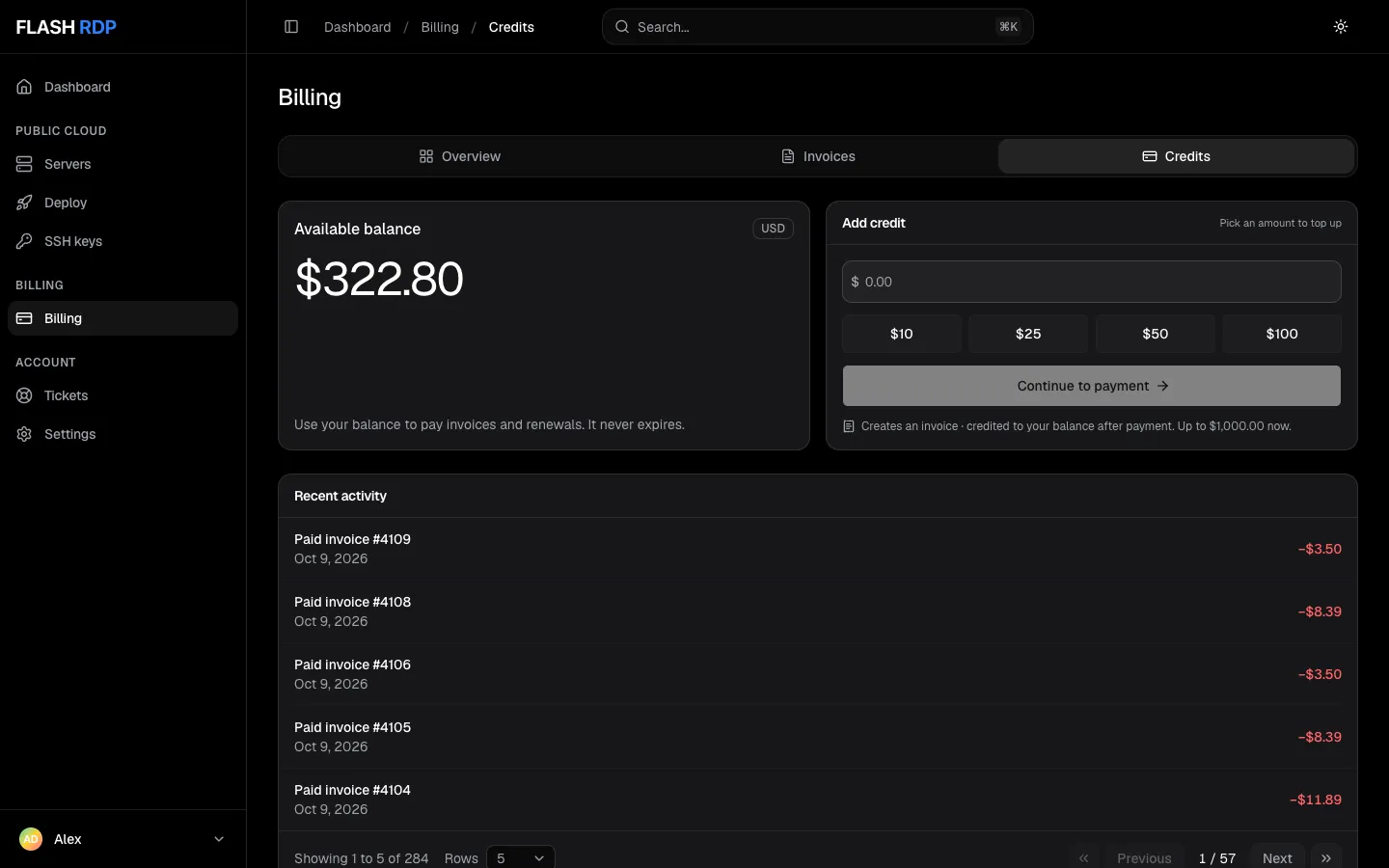This screenshot has height=868, width=1389.
Task: Click Continue to payment button
Action: [x=1092, y=386]
